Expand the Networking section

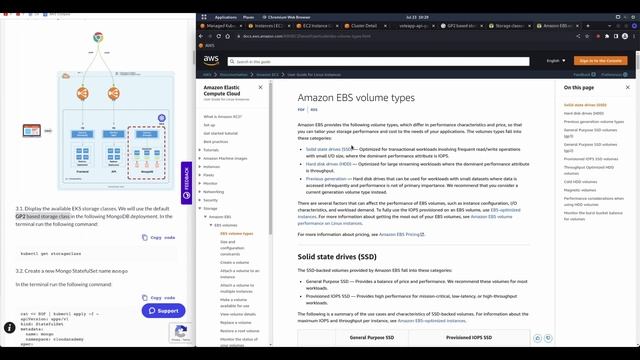pos(200,192)
